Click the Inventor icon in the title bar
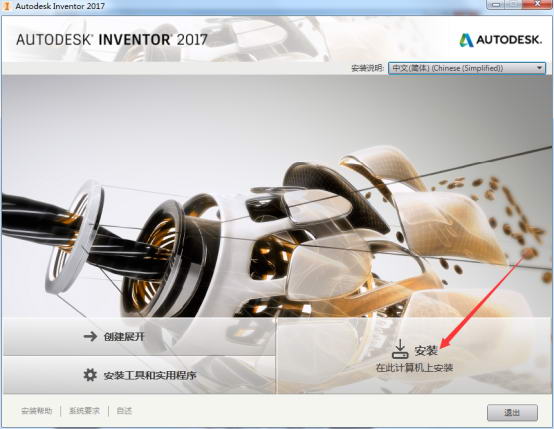Image resolution: width=554 pixels, height=429 pixels. coord(6,6)
